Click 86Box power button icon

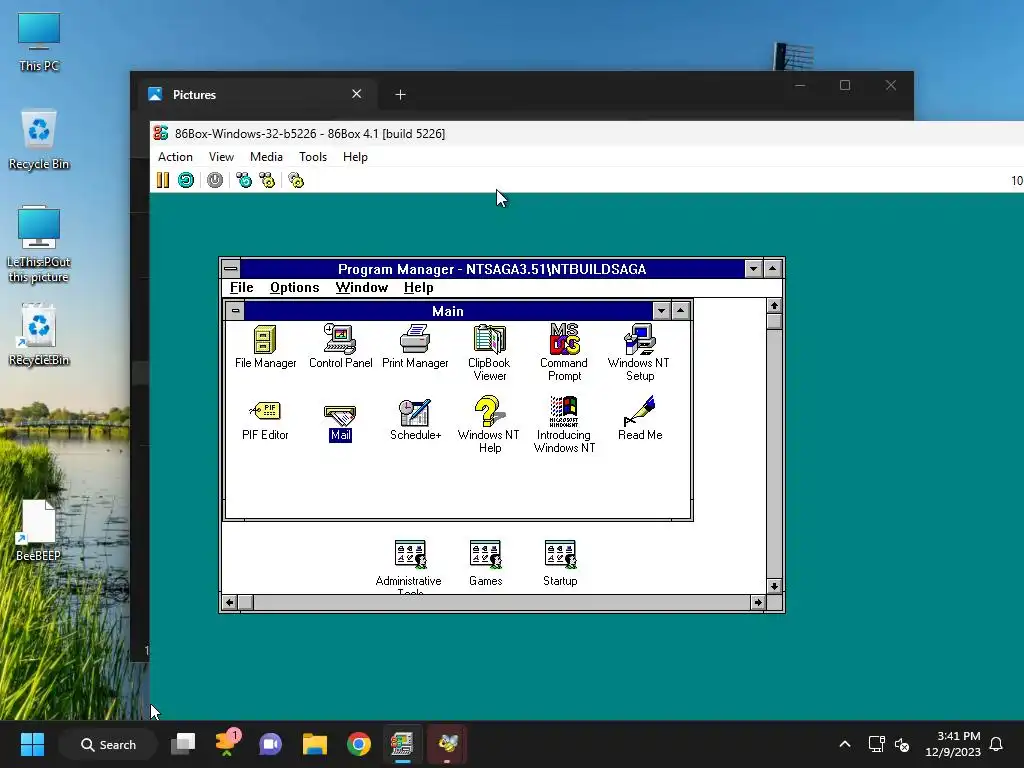(x=215, y=180)
